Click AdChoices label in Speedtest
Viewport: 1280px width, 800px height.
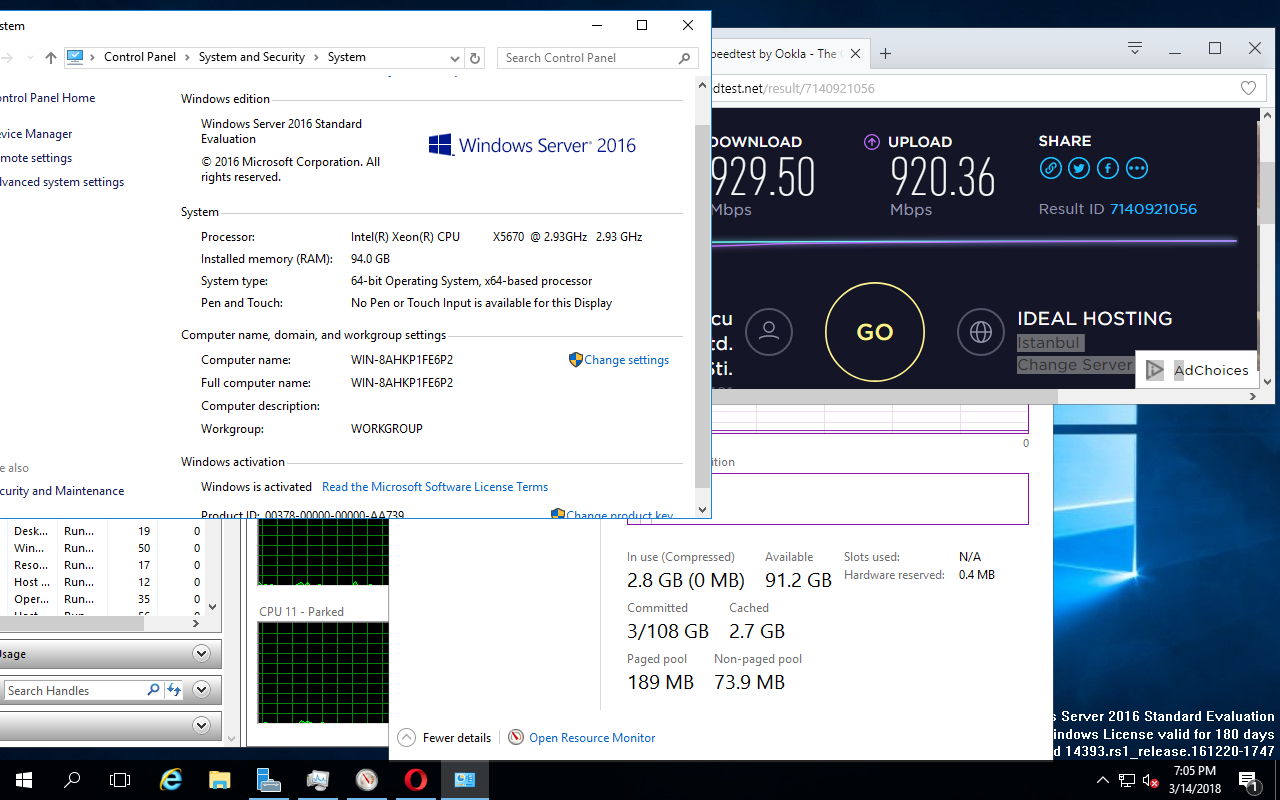(1211, 370)
